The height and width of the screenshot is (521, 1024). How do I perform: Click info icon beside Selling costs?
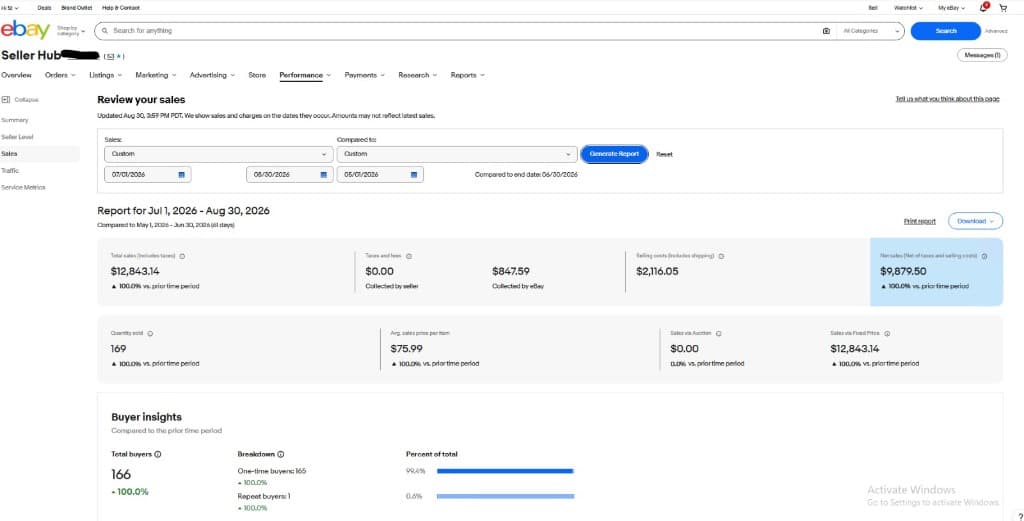(721, 257)
